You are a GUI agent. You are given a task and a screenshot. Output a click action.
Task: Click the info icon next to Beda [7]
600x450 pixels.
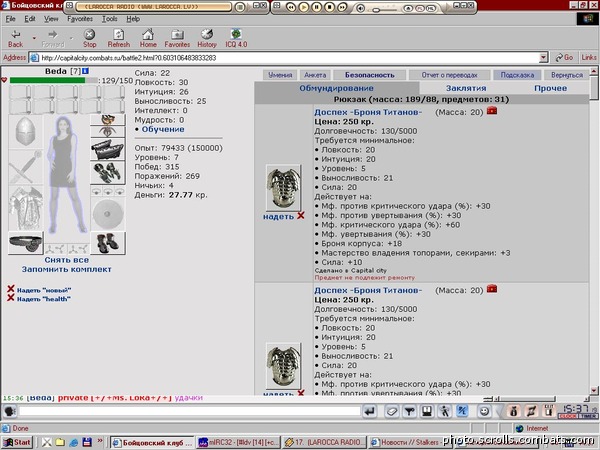(85, 71)
